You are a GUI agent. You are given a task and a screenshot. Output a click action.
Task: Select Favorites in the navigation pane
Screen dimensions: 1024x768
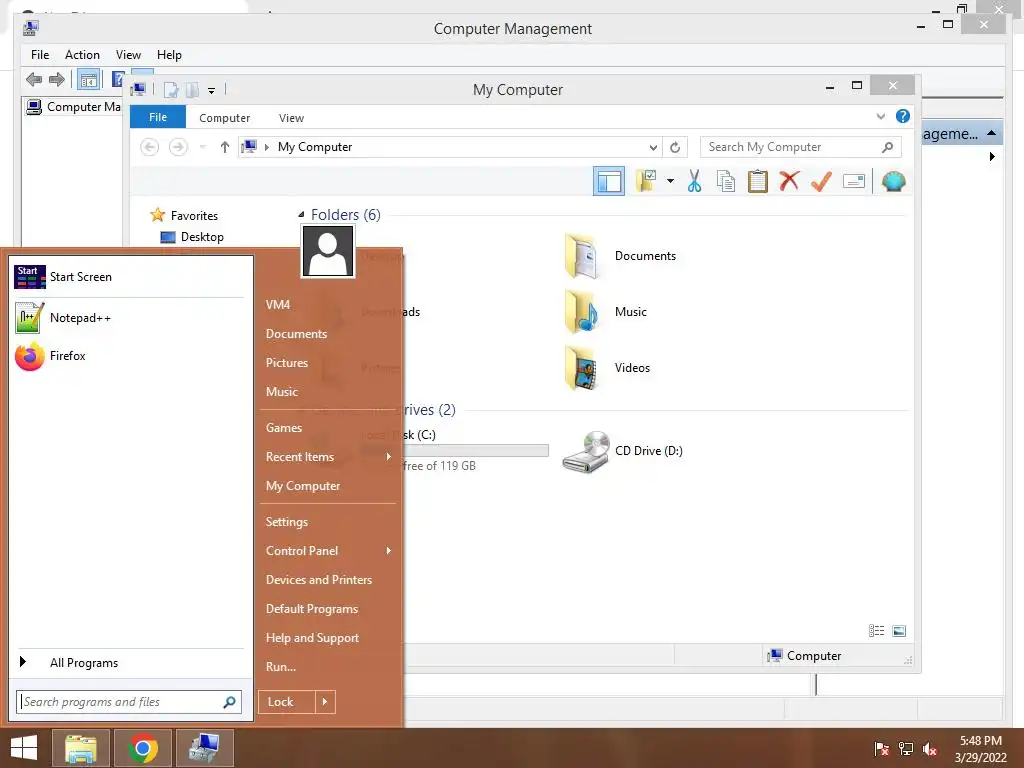point(185,216)
